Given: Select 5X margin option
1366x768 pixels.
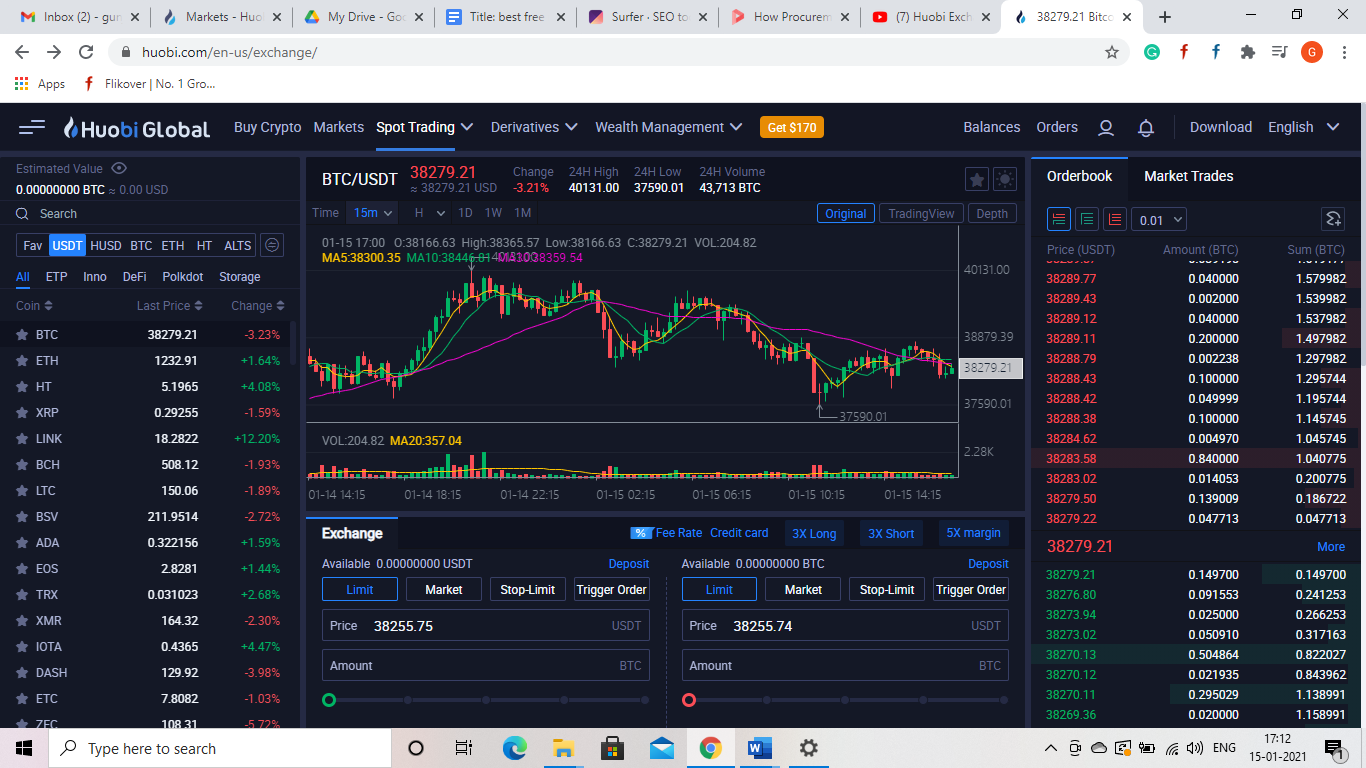Looking at the screenshot, I should [x=974, y=533].
